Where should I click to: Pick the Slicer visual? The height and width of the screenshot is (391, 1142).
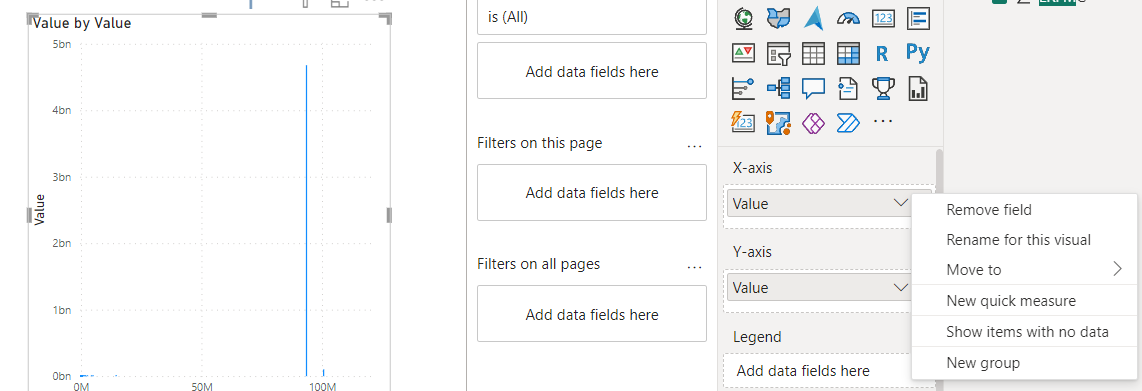click(x=779, y=53)
